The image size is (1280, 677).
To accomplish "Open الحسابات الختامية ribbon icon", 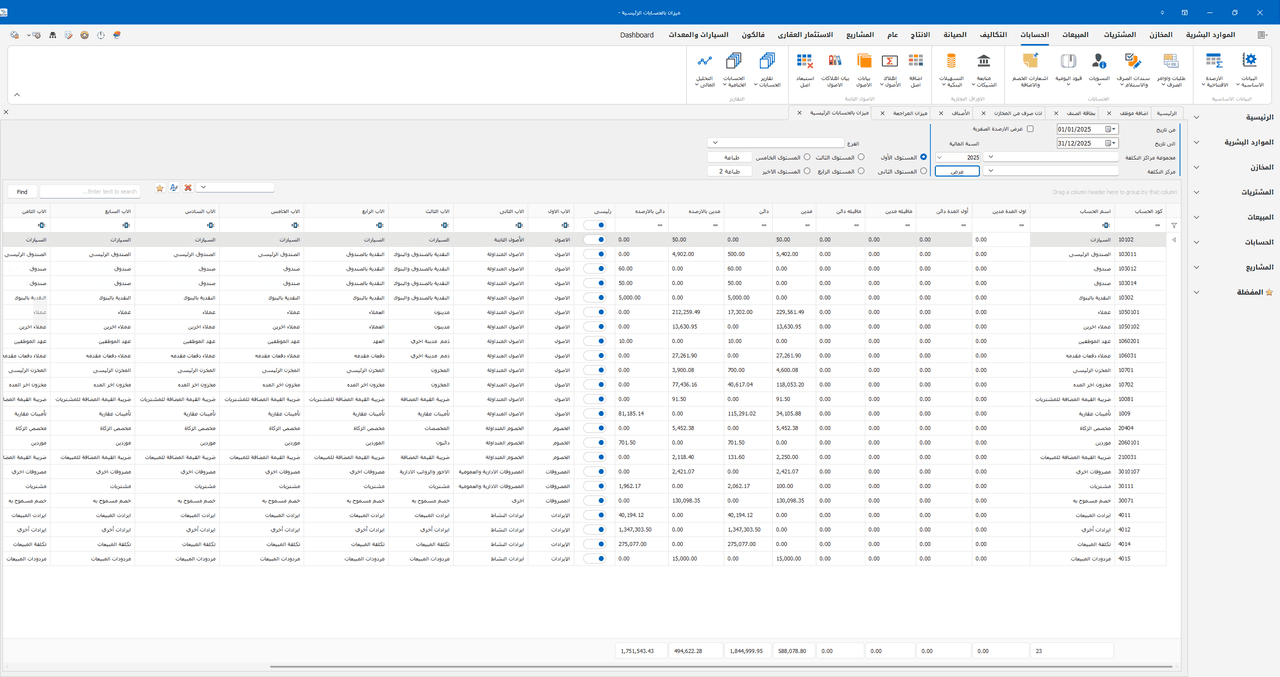I will point(735,70).
